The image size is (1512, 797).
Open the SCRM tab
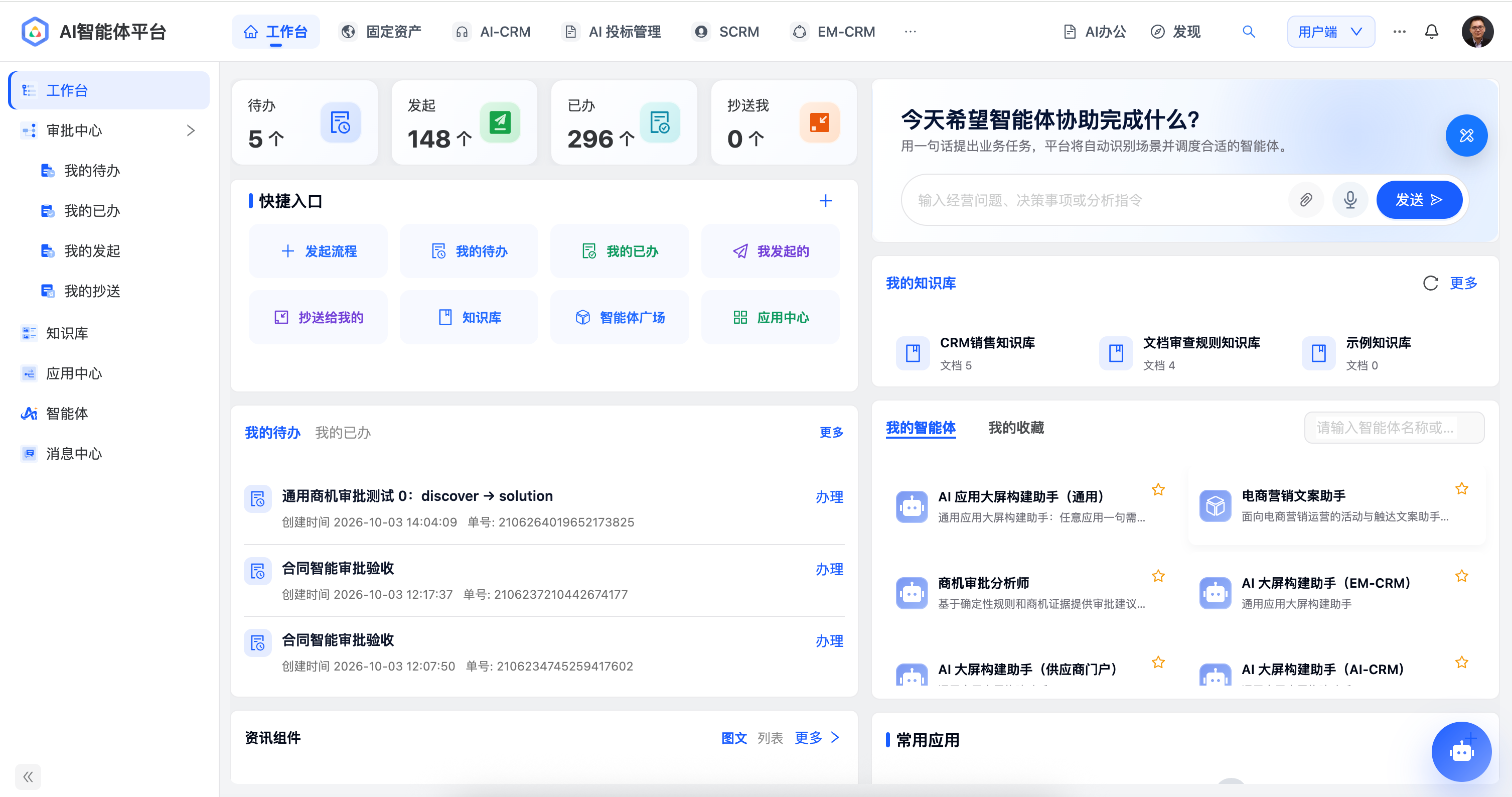pyautogui.click(x=726, y=32)
